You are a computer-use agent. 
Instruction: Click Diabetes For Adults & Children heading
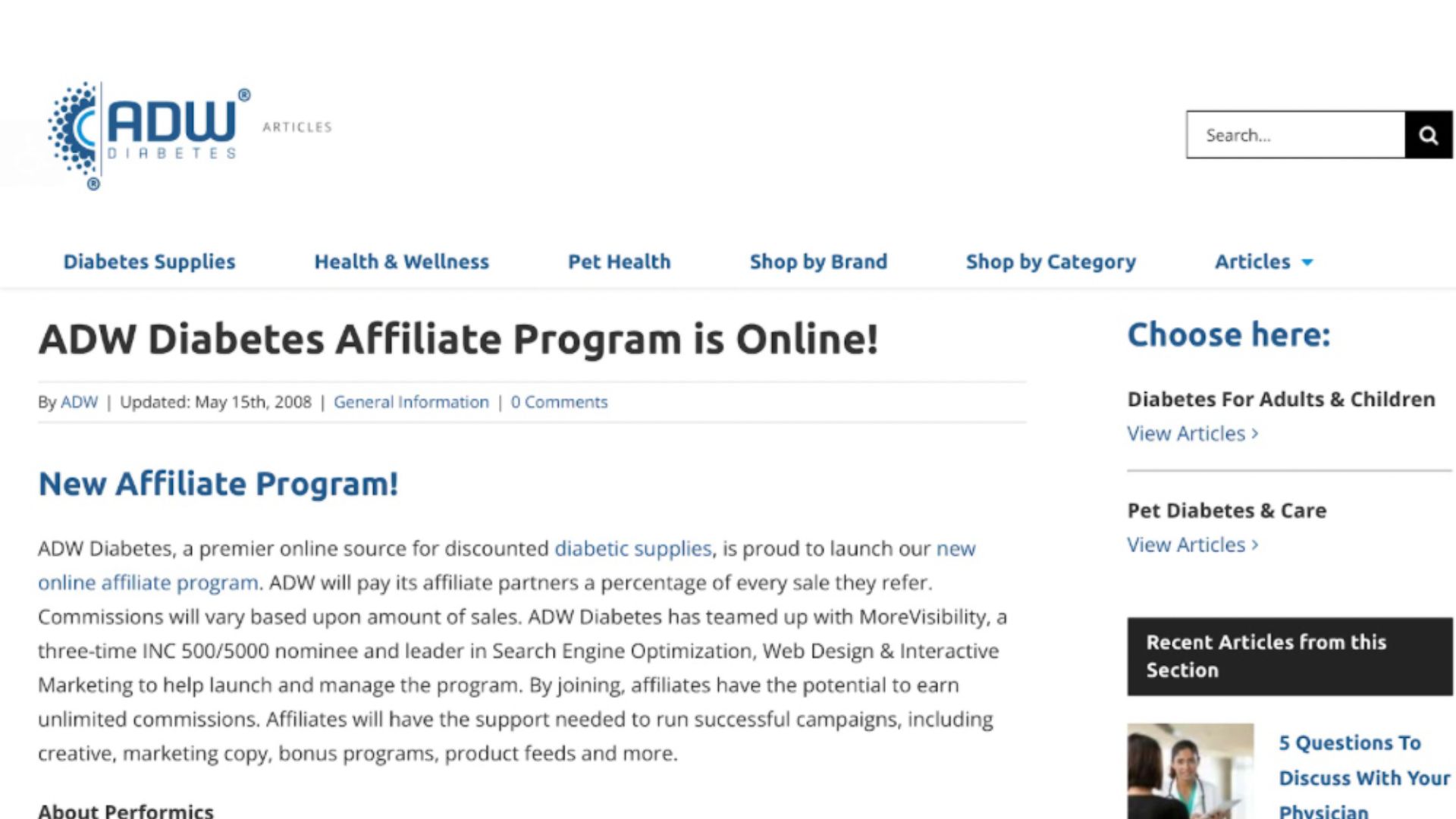(1281, 399)
